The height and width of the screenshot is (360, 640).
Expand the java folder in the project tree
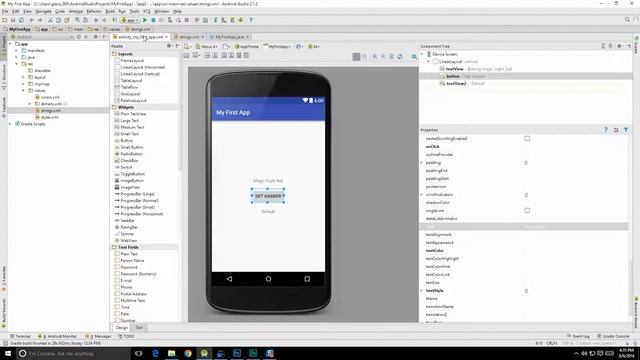[16, 57]
